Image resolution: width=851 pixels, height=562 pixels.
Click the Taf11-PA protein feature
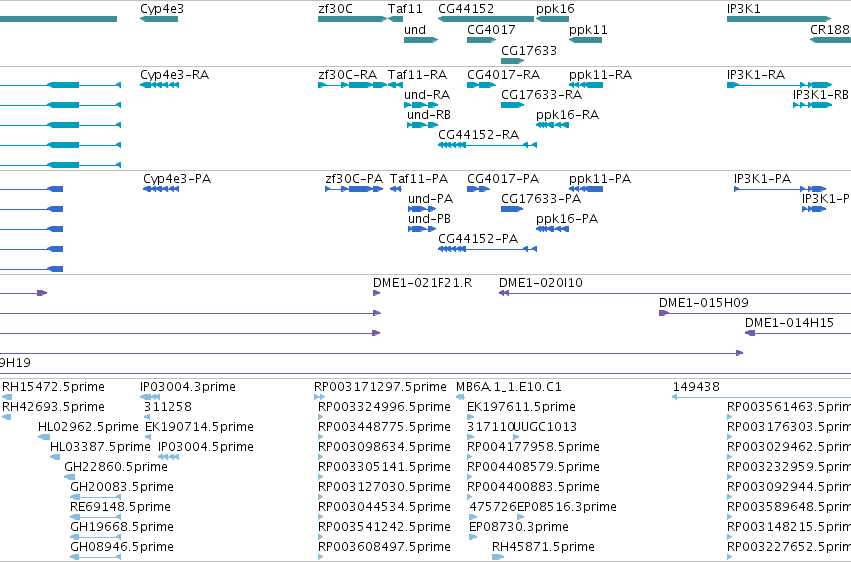[396, 189]
